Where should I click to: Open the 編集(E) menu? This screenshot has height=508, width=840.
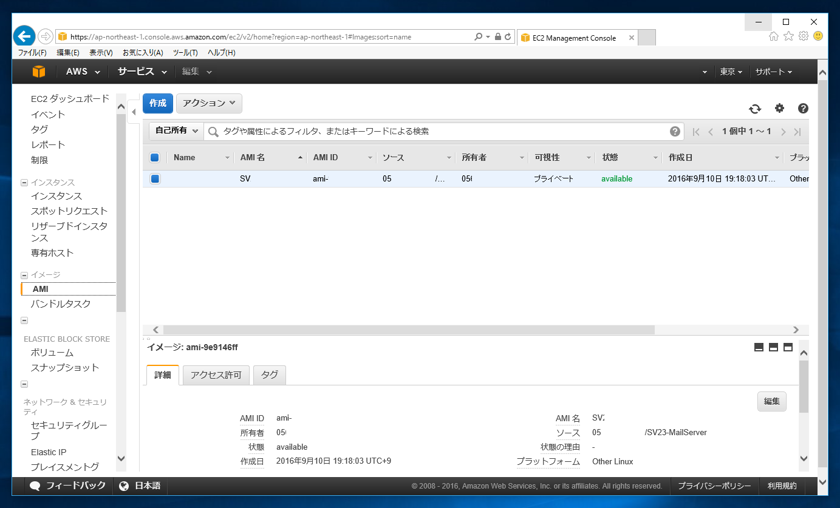coord(68,53)
